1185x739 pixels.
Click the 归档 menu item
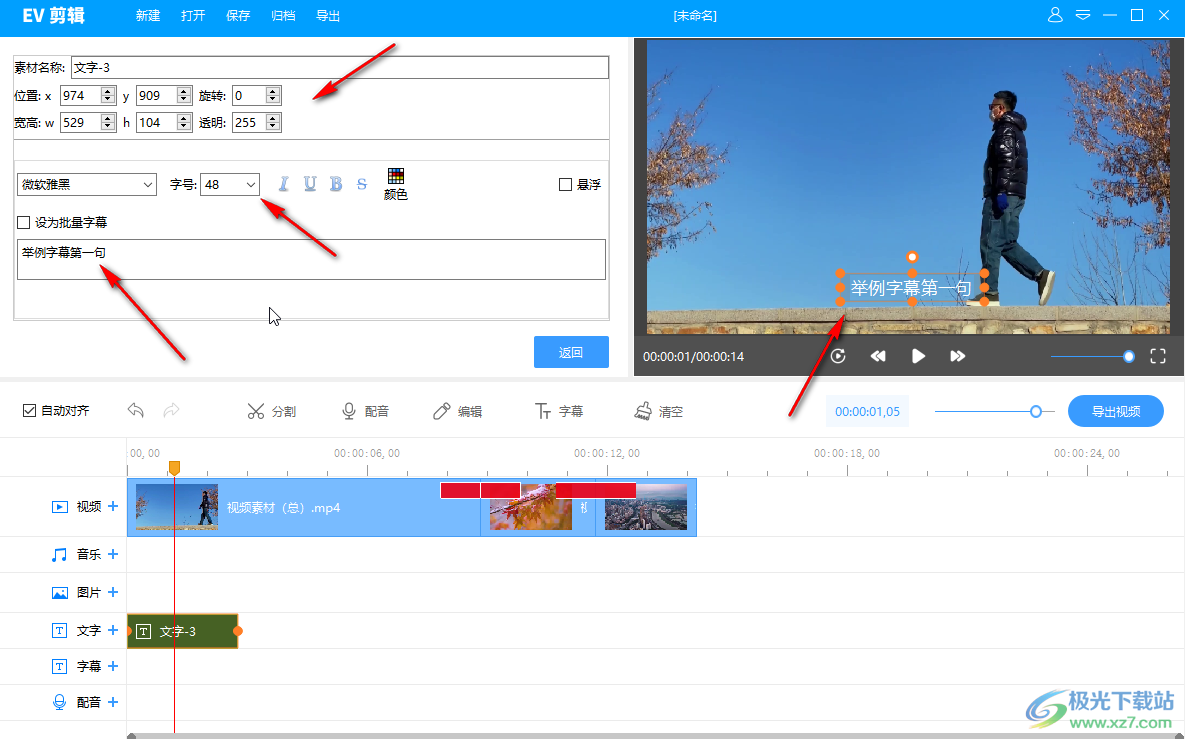[x=283, y=16]
